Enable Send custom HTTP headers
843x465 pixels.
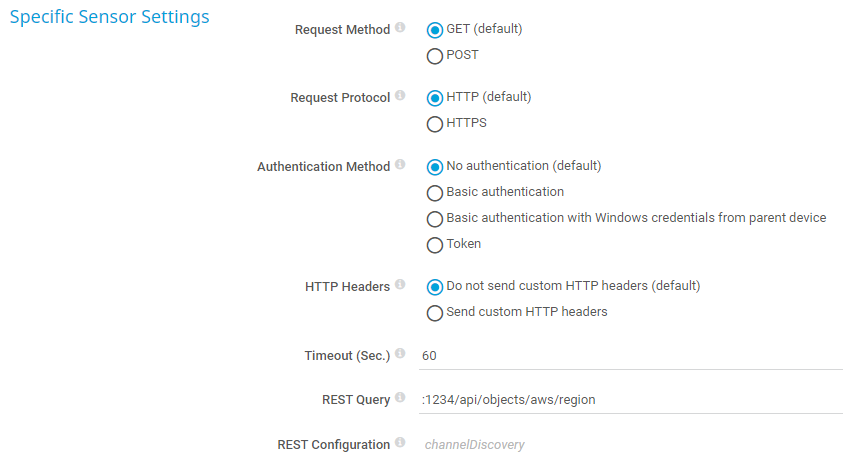coord(435,313)
